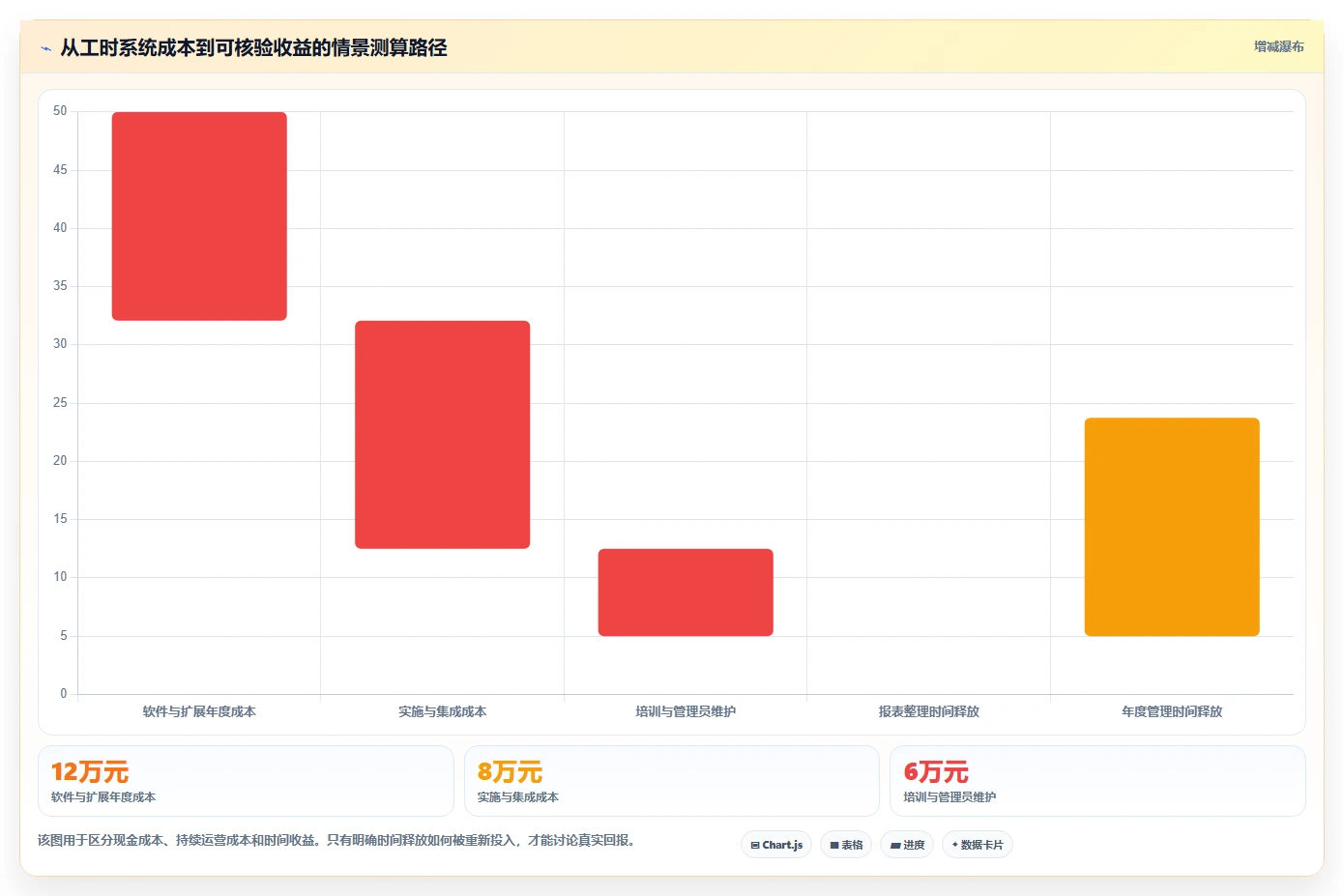Select the 表格 tag chip

(x=846, y=845)
